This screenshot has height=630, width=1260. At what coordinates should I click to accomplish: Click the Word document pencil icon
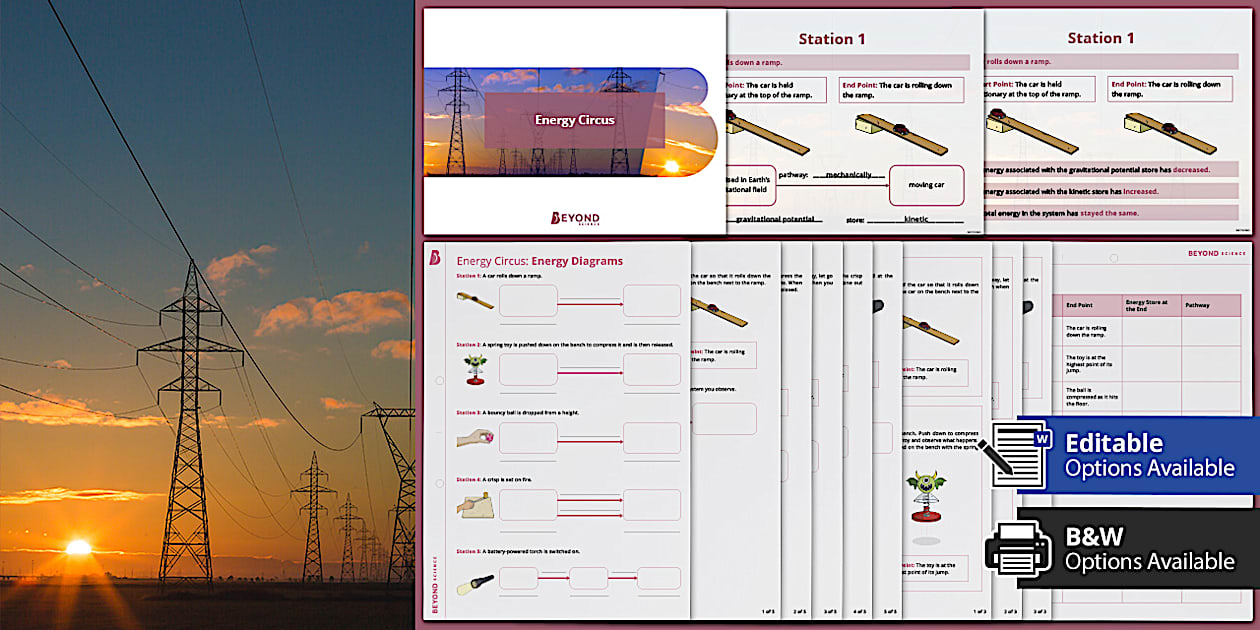(x=1016, y=455)
